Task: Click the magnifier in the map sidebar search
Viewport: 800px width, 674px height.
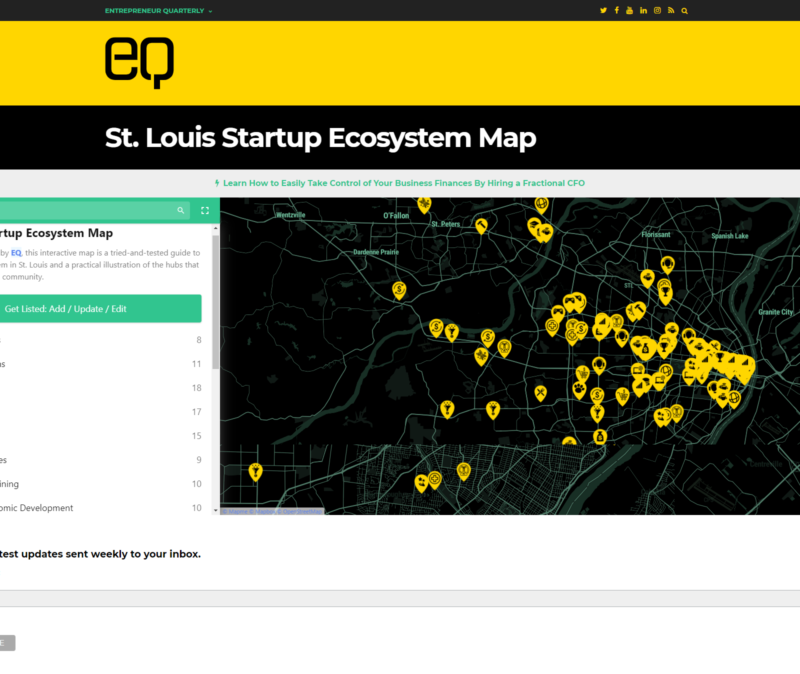Action: [181, 210]
